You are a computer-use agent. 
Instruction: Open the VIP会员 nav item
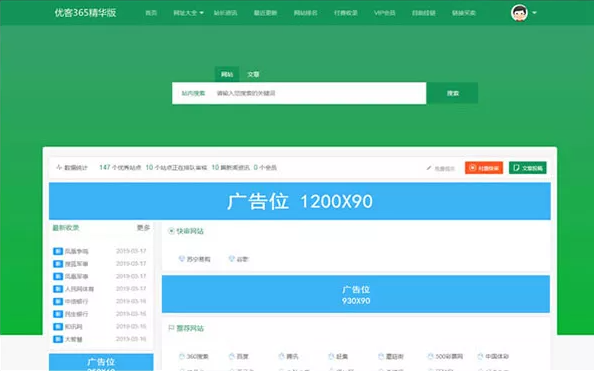coord(385,13)
